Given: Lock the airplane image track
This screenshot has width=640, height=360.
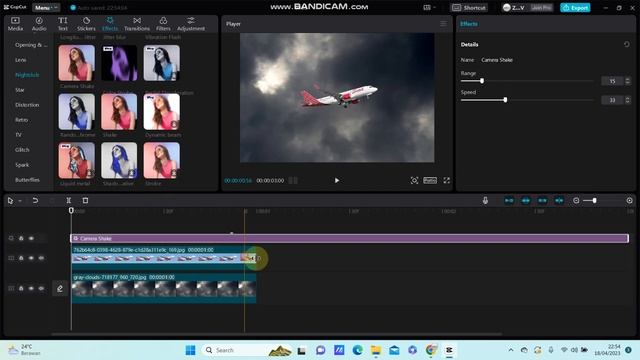Looking at the screenshot, I should (21, 258).
